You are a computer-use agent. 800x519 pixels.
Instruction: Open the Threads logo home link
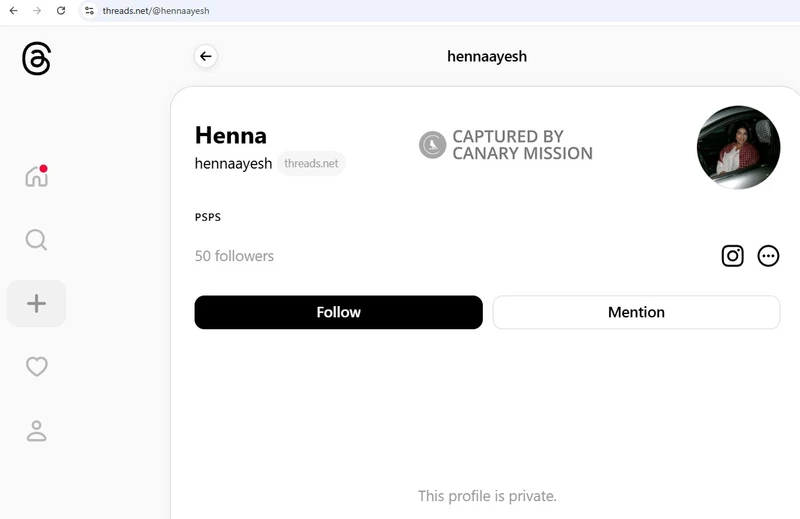click(x=36, y=59)
